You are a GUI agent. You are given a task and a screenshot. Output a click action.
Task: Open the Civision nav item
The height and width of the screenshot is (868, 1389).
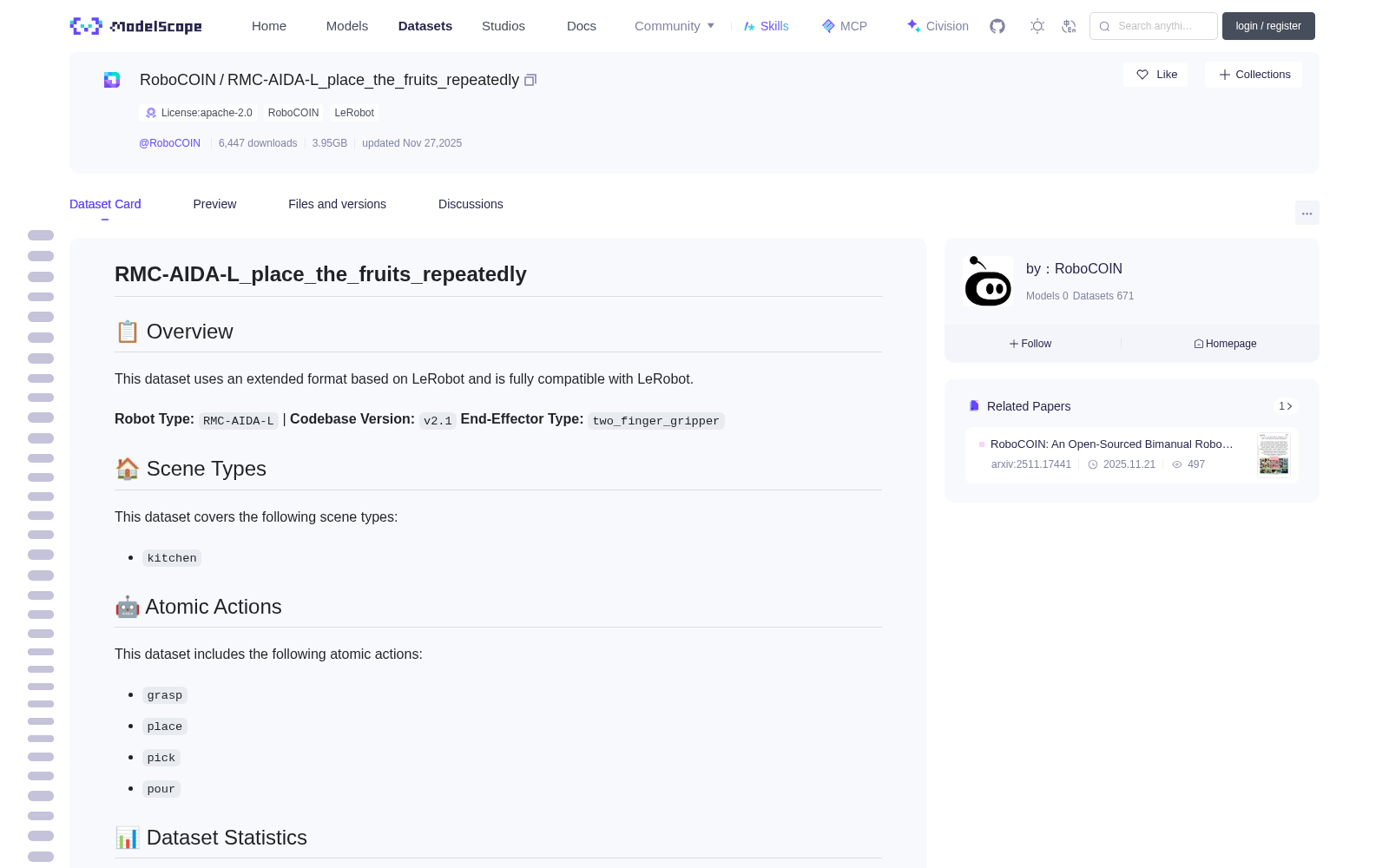coord(938,26)
